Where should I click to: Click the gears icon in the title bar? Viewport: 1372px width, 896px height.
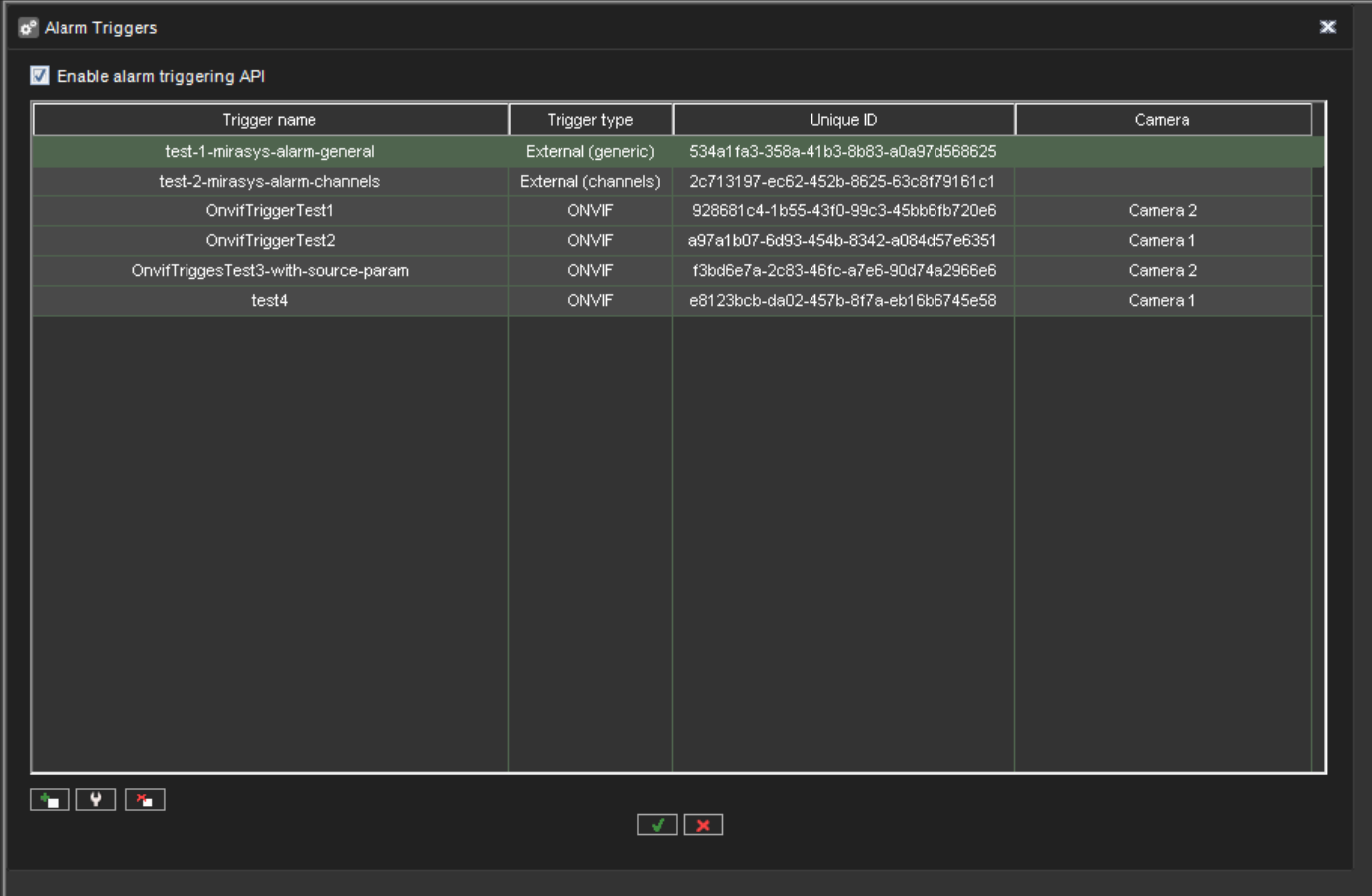coord(26,27)
